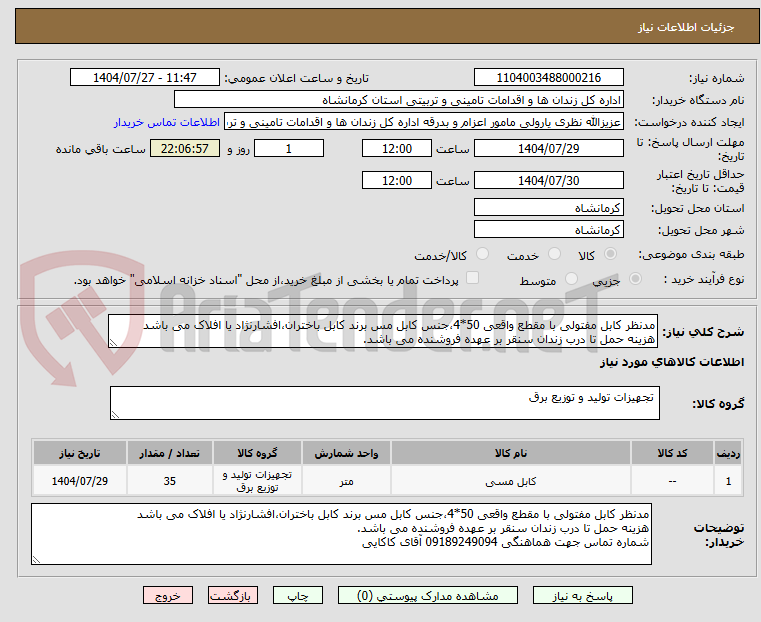Choose the 'کالا/خدمت' radio option
Image resolution: width=761 pixels, height=622 pixels.
(482, 255)
